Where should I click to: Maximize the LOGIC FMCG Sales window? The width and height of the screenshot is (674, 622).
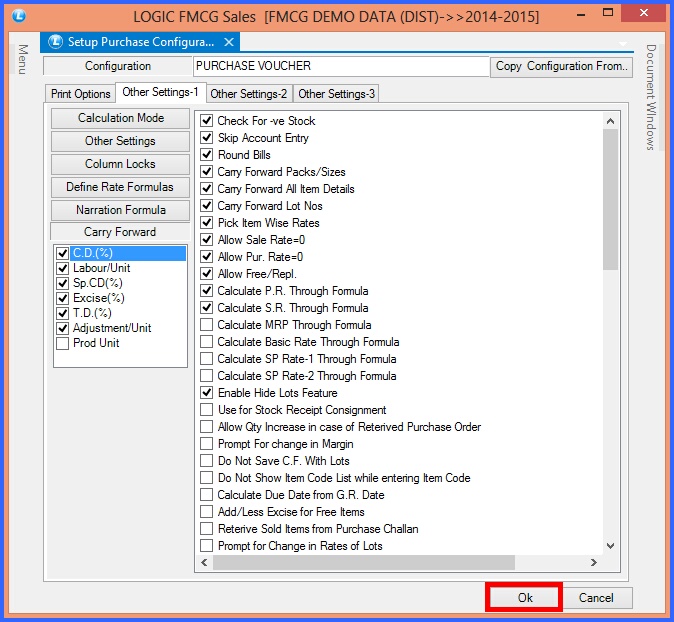[x=608, y=13]
